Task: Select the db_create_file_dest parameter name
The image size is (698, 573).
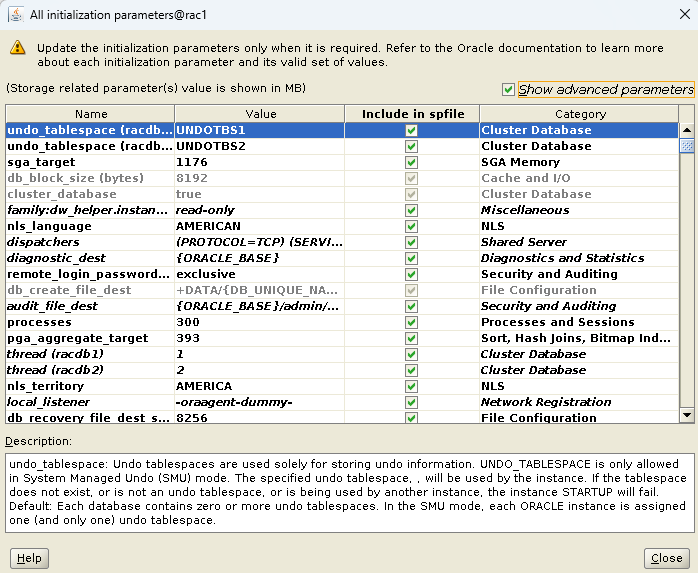Action: (x=90, y=291)
